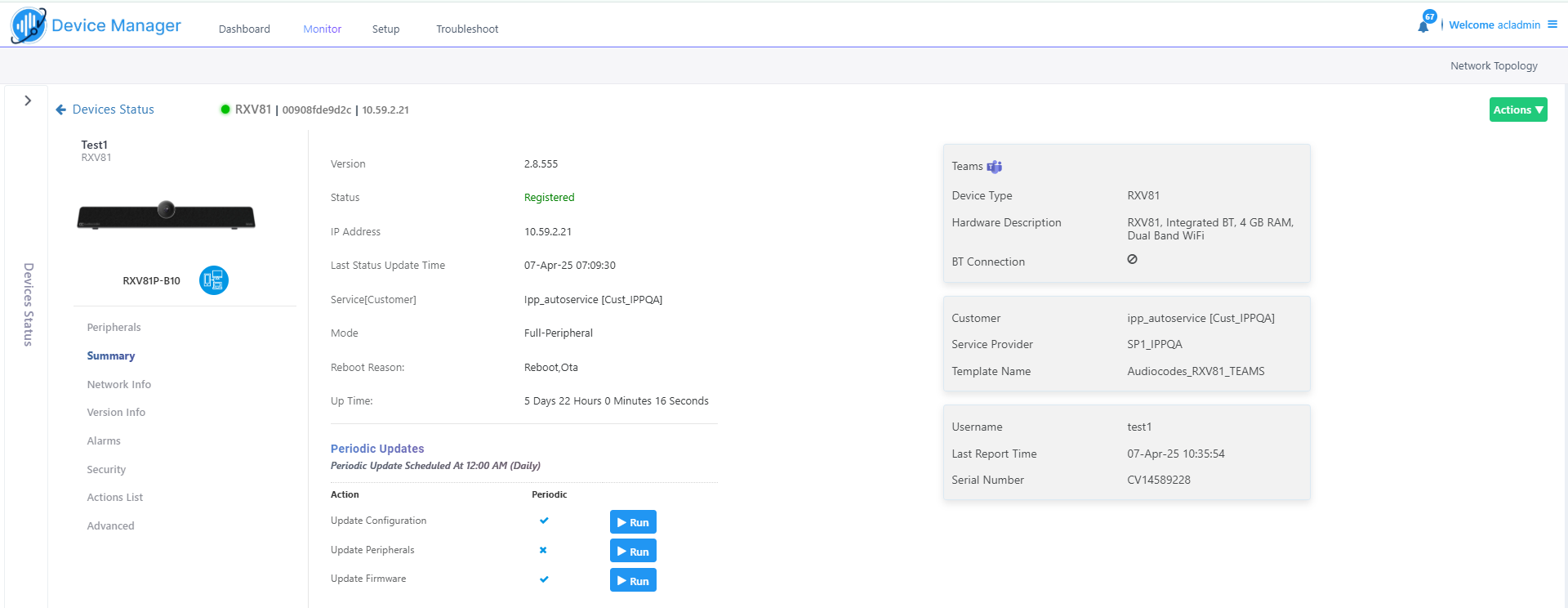Click the username value test1
The height and width of the screenshot is (608, 1568).
[x=1139, y=427]
